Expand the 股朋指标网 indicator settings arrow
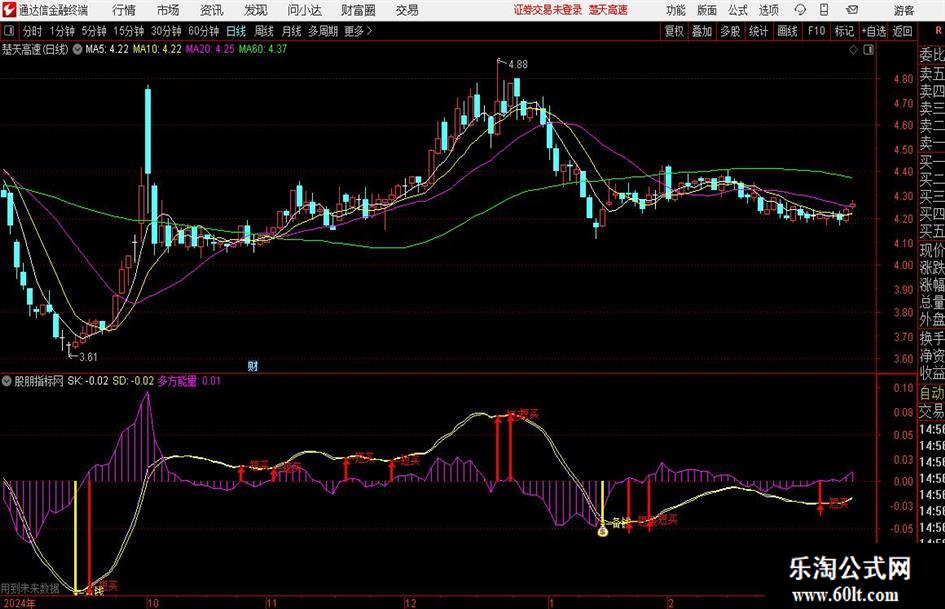The image size is (945, 609). coord(6,381)
